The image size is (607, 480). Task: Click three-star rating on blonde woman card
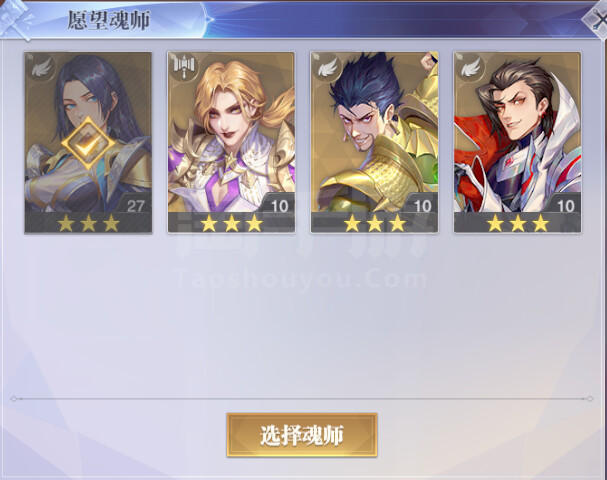click(231, 223)
